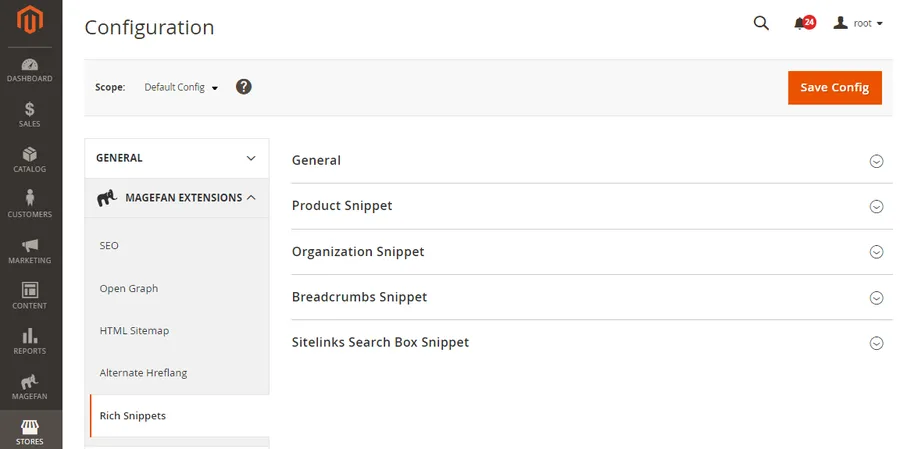The height and width of the screenshot is (449, 900).
Task: Expand the Organization Snippet section arrow
Action: coord(876,252)
